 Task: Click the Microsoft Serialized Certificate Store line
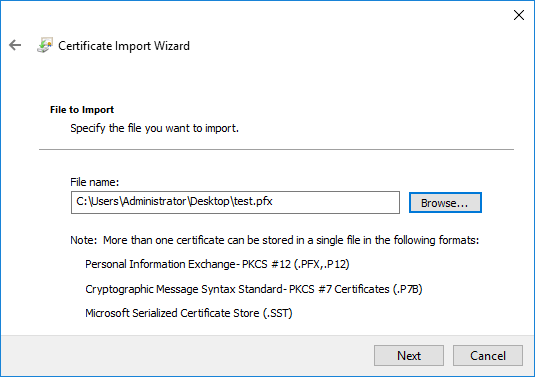pyautogui.click(x=189, y=313)
